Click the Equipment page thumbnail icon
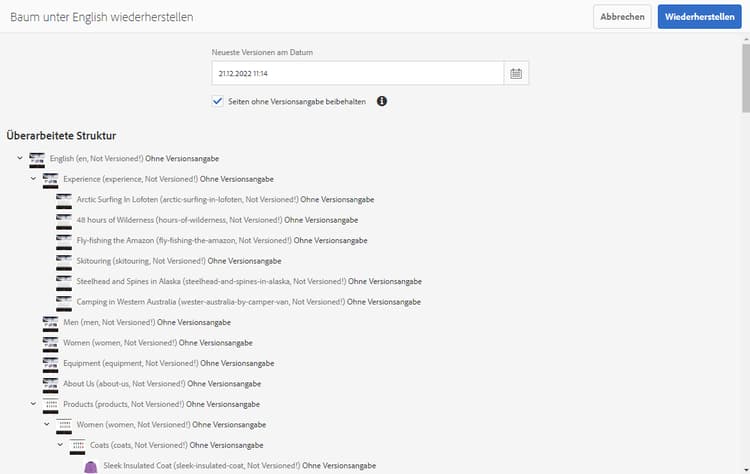 click(50, 365)
